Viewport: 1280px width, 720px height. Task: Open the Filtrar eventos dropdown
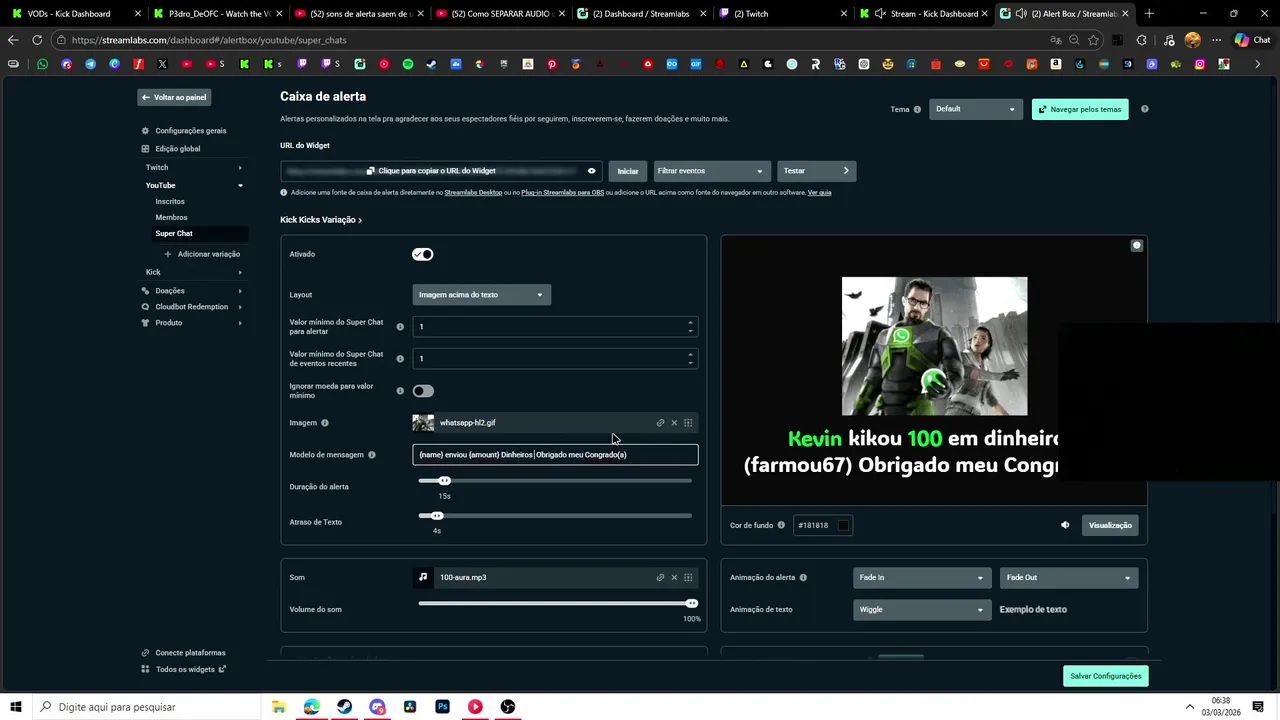(712, 171)
